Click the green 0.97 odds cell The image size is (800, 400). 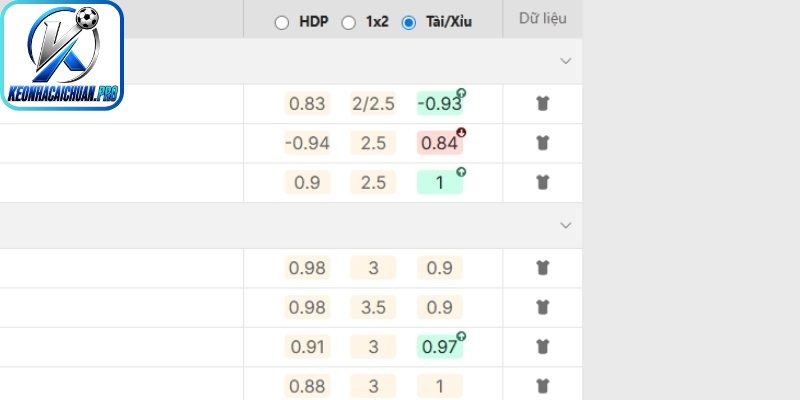pyautogui.click(x=440, y=347)
